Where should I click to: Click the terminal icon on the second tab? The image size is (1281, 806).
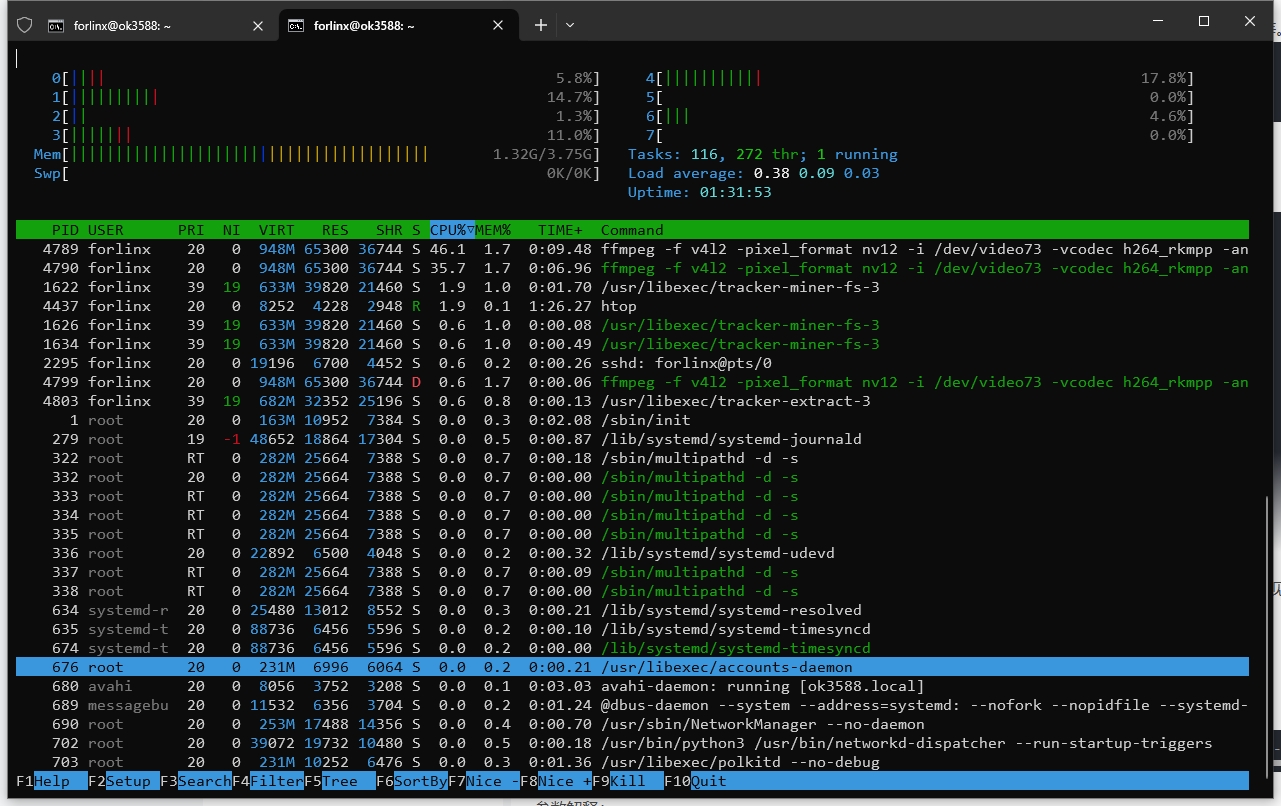[x=296, y=26]
